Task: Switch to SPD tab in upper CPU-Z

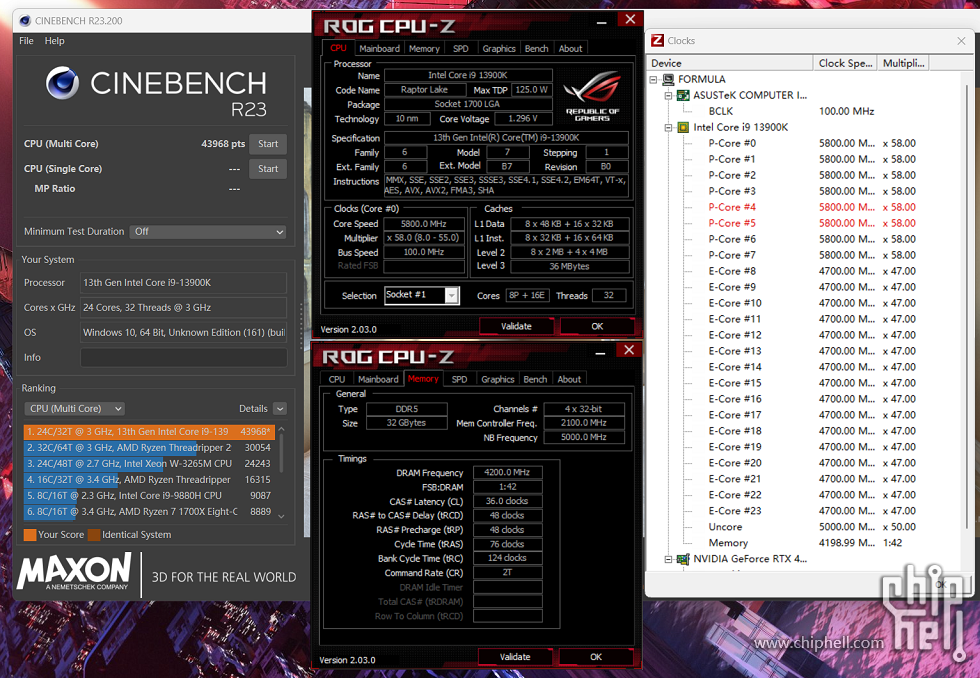Action: pos(461,49)
